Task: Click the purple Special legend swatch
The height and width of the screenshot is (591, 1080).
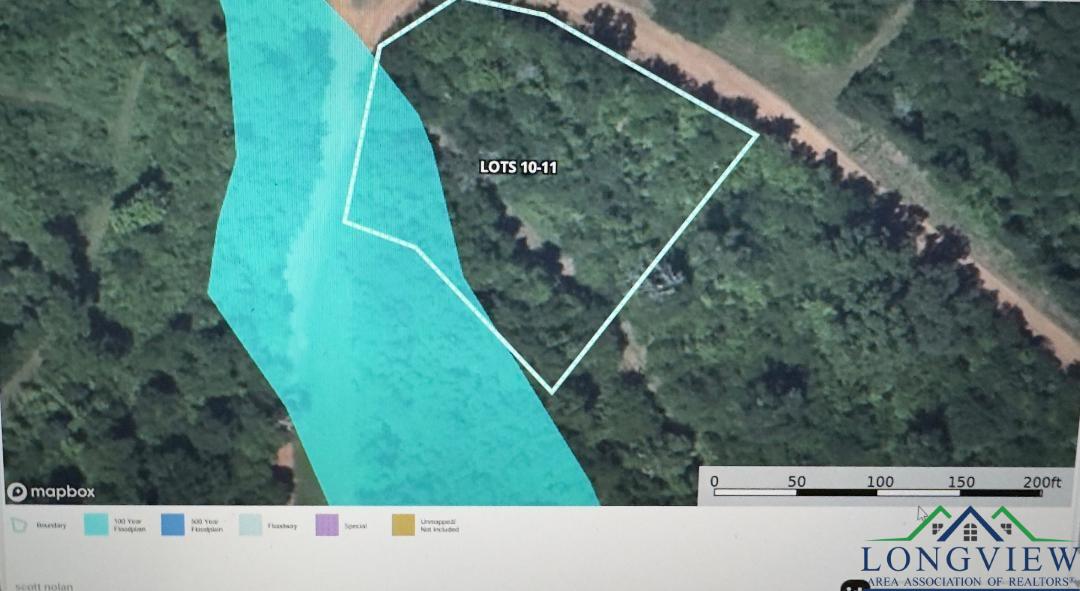Action: (328, 525)
